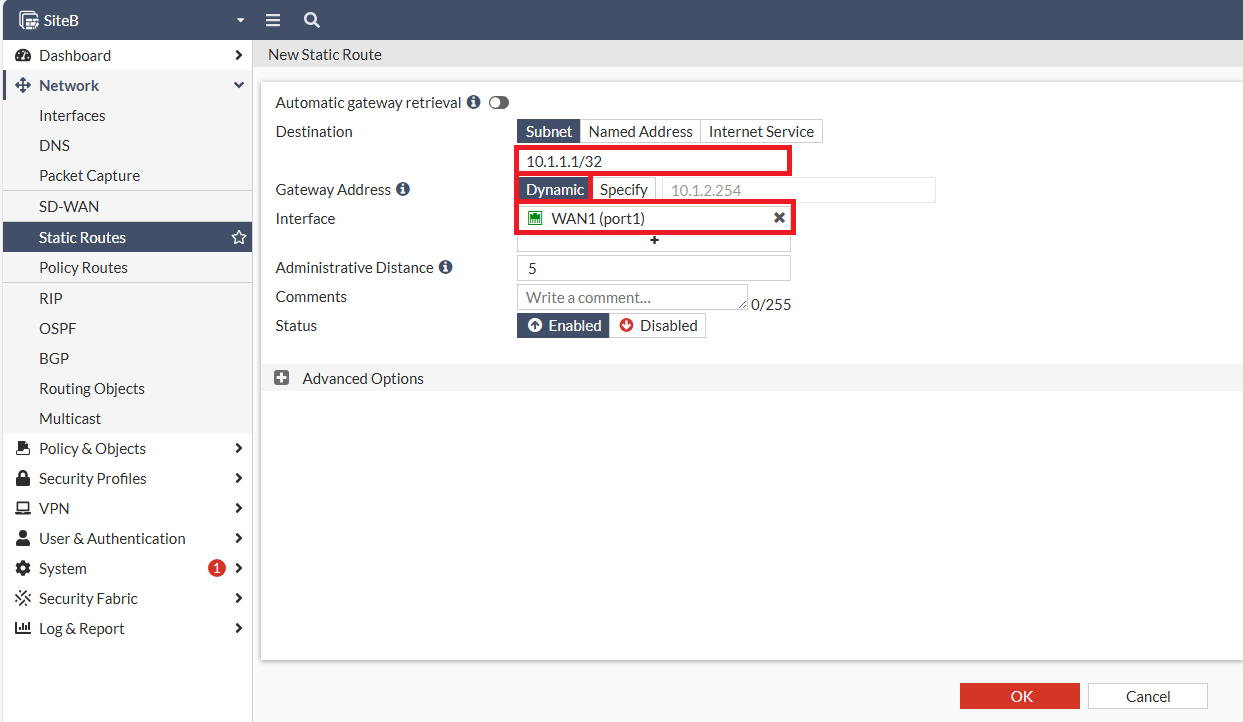This screenshot has width=1243, height=722.
Task: Expand the User & Authentication chevron
Action: (238, 538)
